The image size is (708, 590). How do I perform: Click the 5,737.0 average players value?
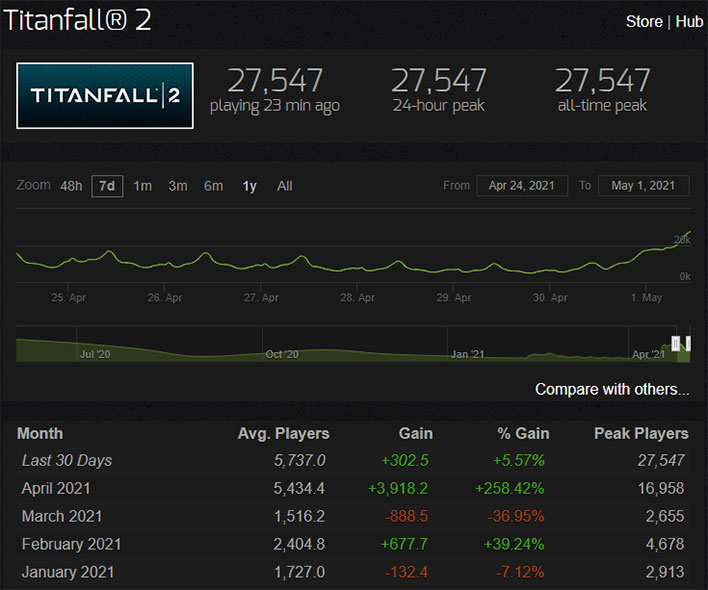point(299,460)
